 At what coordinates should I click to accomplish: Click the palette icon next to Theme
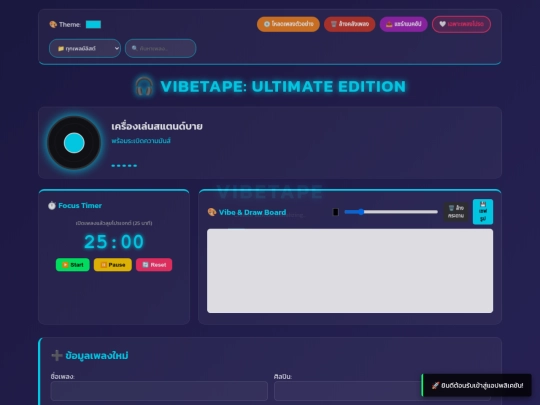pos(53,24)
